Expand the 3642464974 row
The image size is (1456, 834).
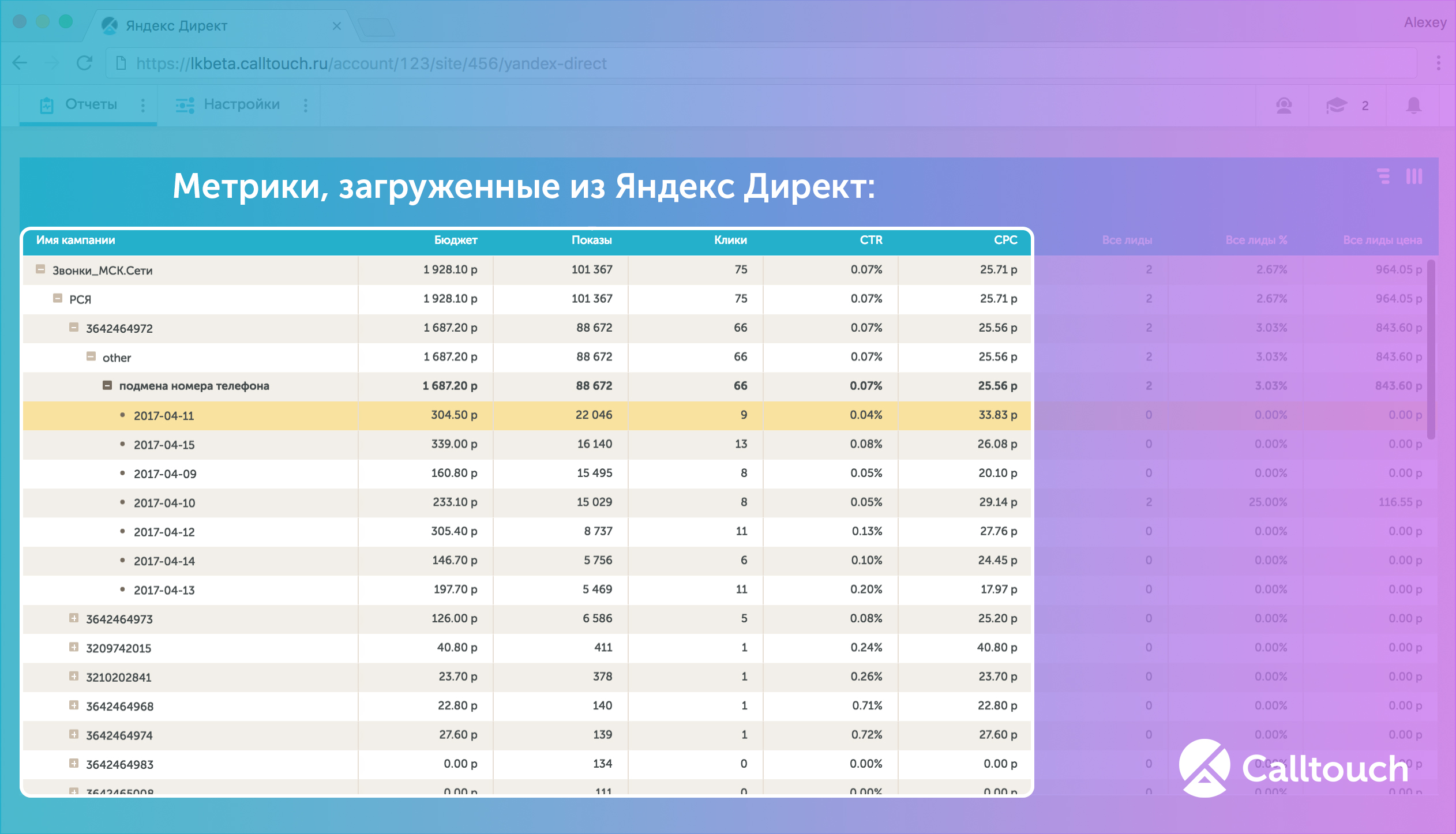tap(73, 734)
